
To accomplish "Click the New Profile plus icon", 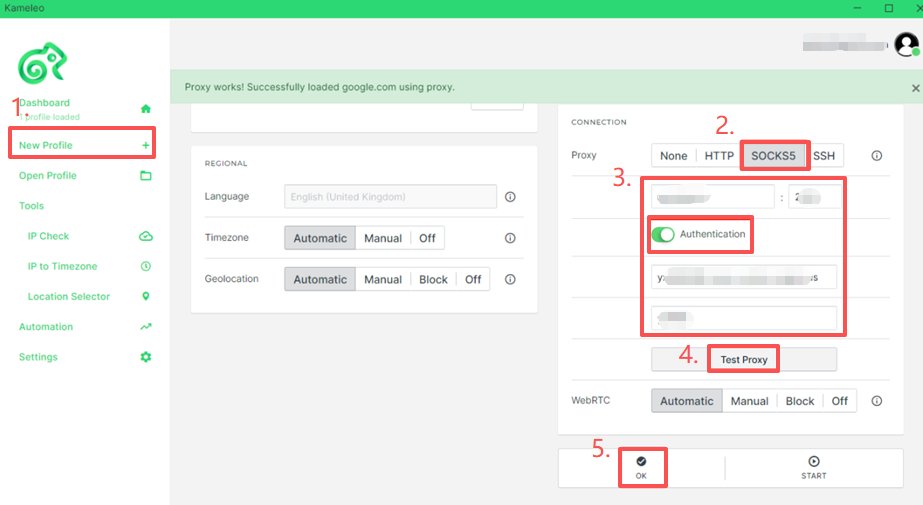I will click(x=146, y=146).
